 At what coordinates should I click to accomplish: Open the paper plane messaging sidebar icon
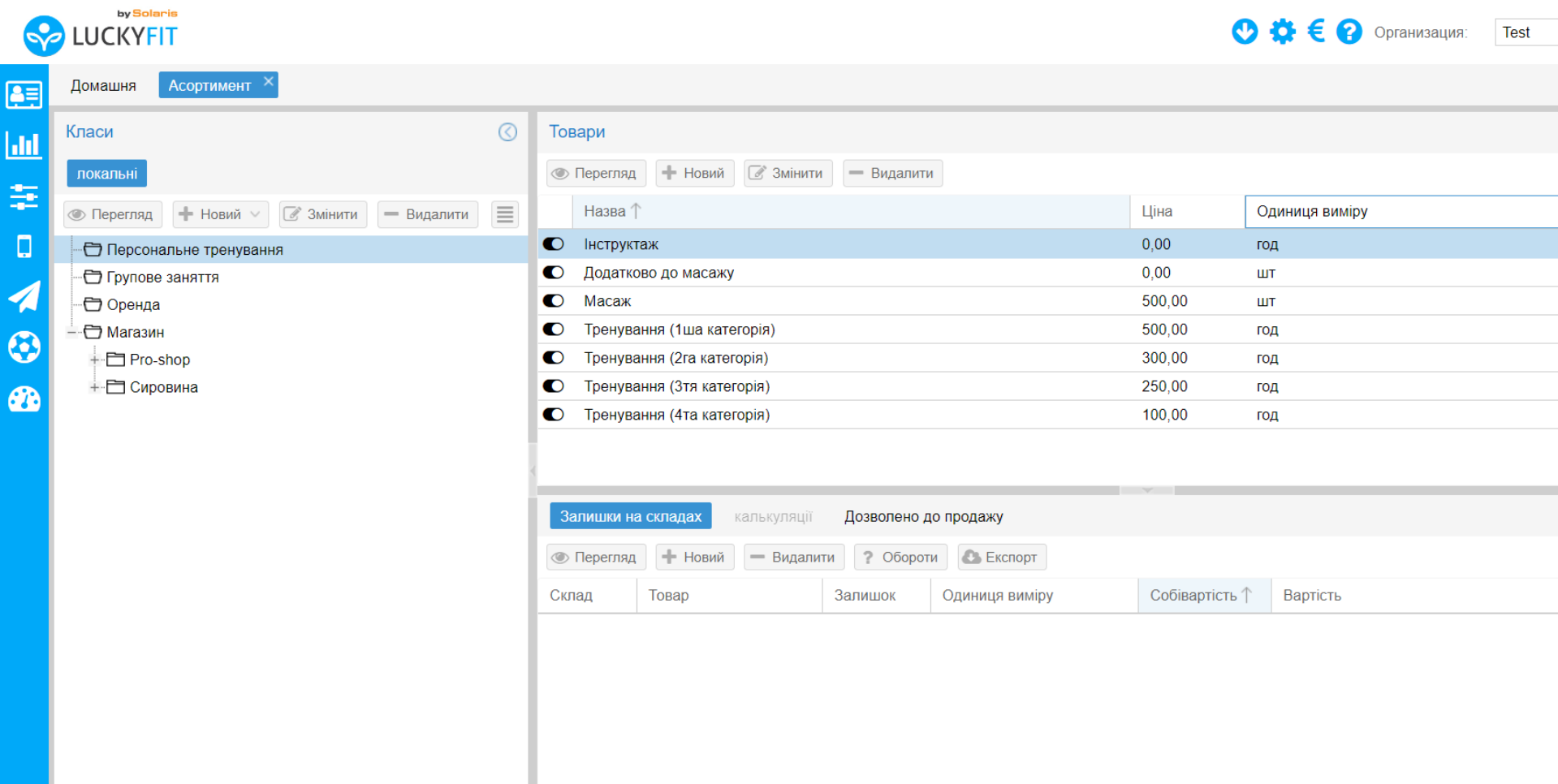click(x=24, y=296)
